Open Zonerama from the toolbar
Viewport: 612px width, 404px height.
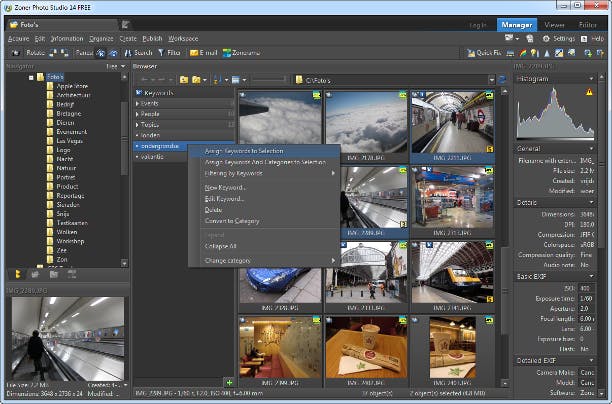point(239,52)
